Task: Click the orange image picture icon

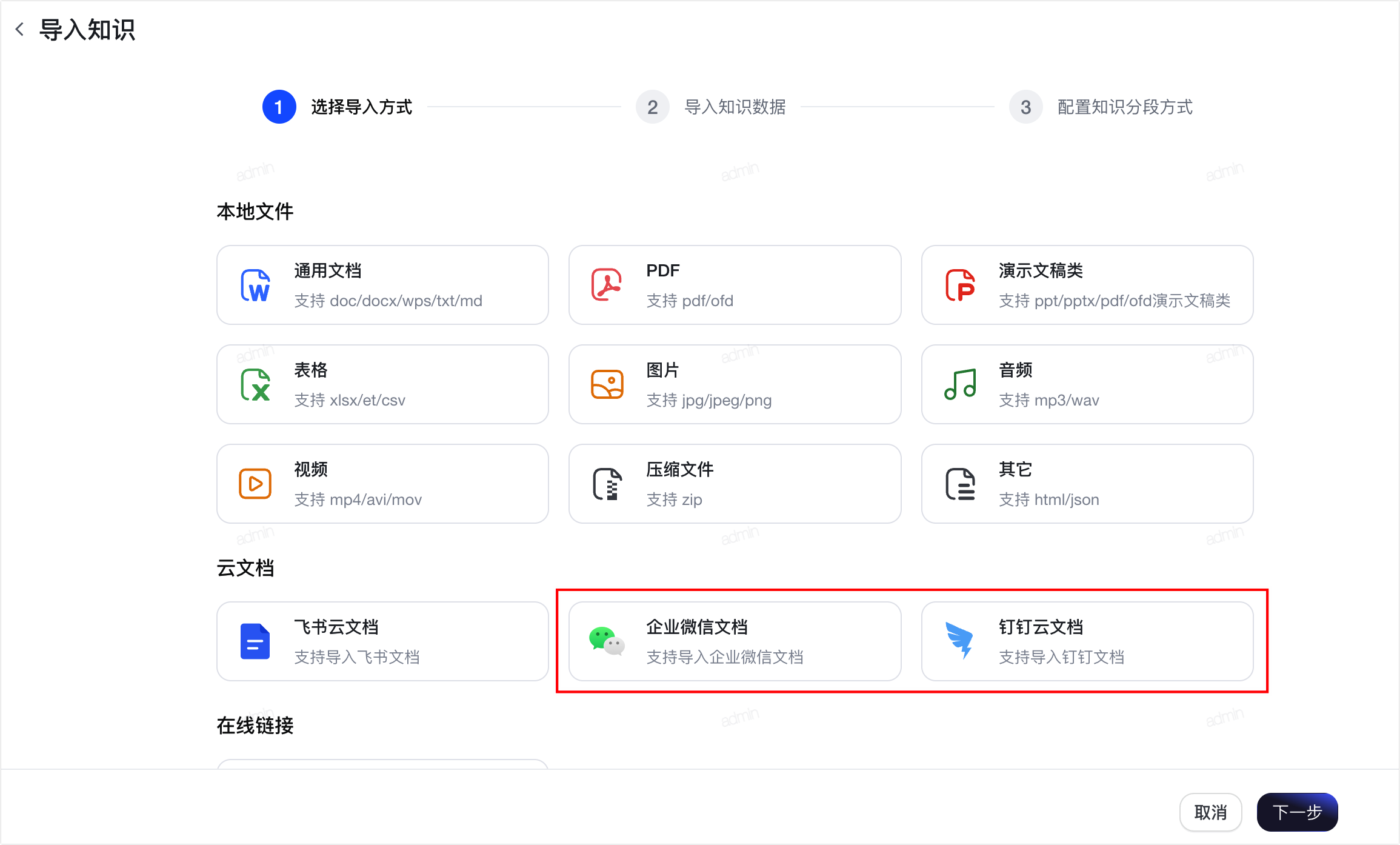Action: click(607, 384)
